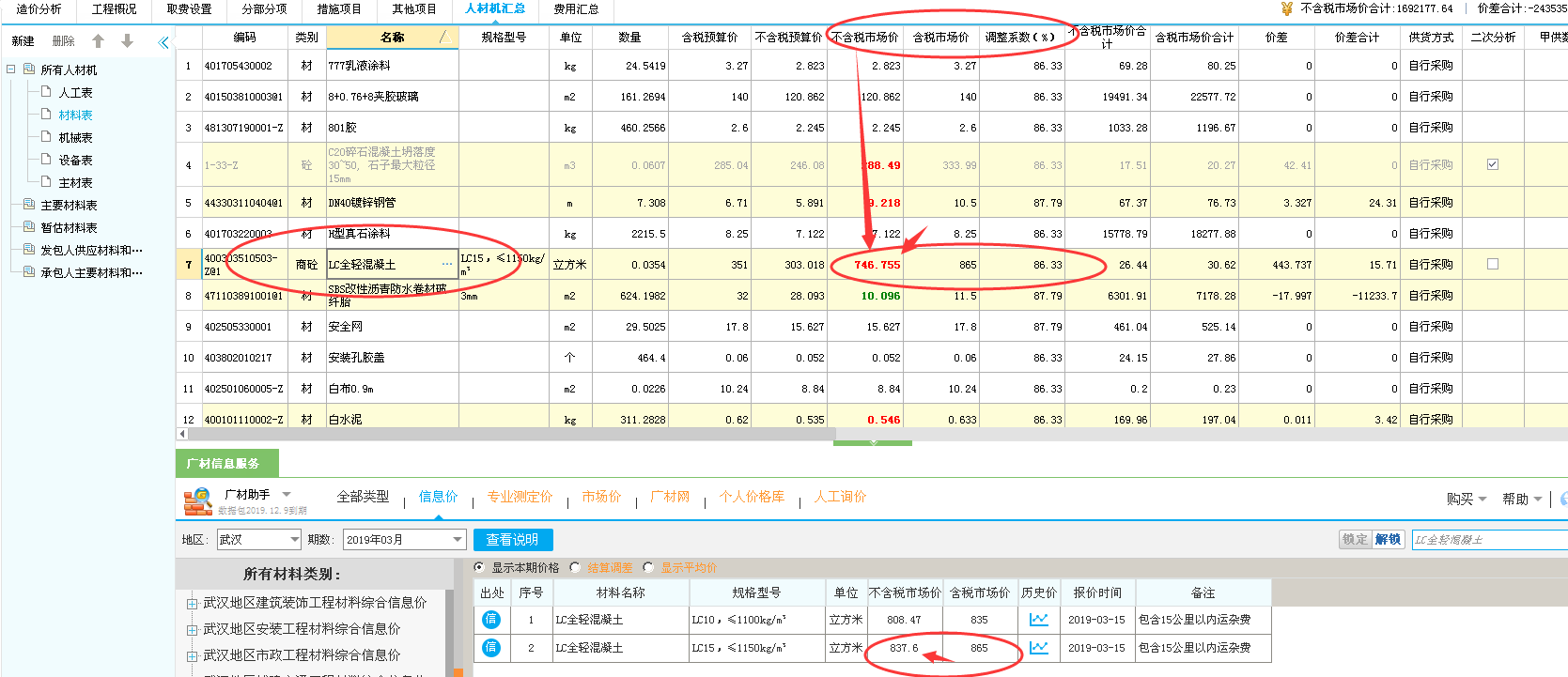
Task: Open the 市场价 price link
Action: [x=601, y=497]
